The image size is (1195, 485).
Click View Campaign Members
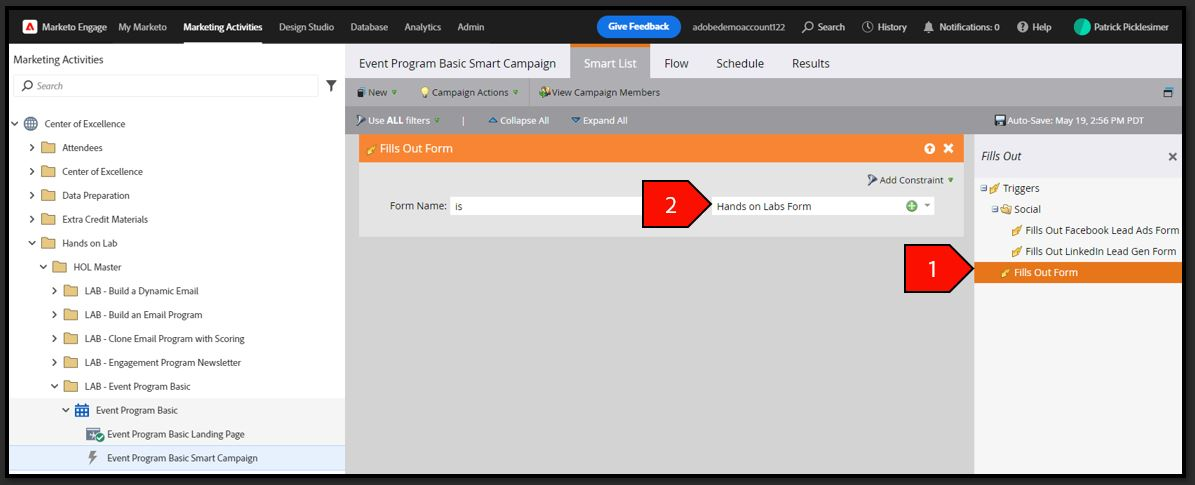[599, 92]
